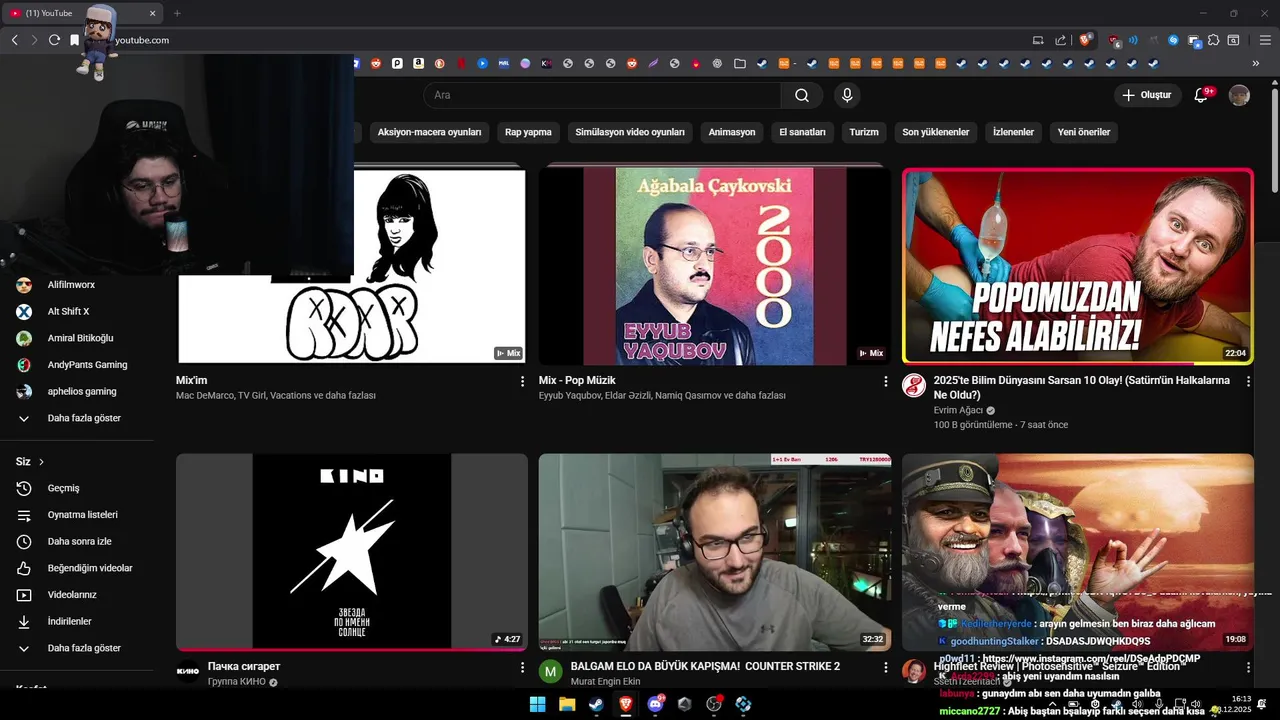1280x720 pixels.
Task: Open Discord from the taskbar
Action: pyautogui.click(x=655, y=704)
